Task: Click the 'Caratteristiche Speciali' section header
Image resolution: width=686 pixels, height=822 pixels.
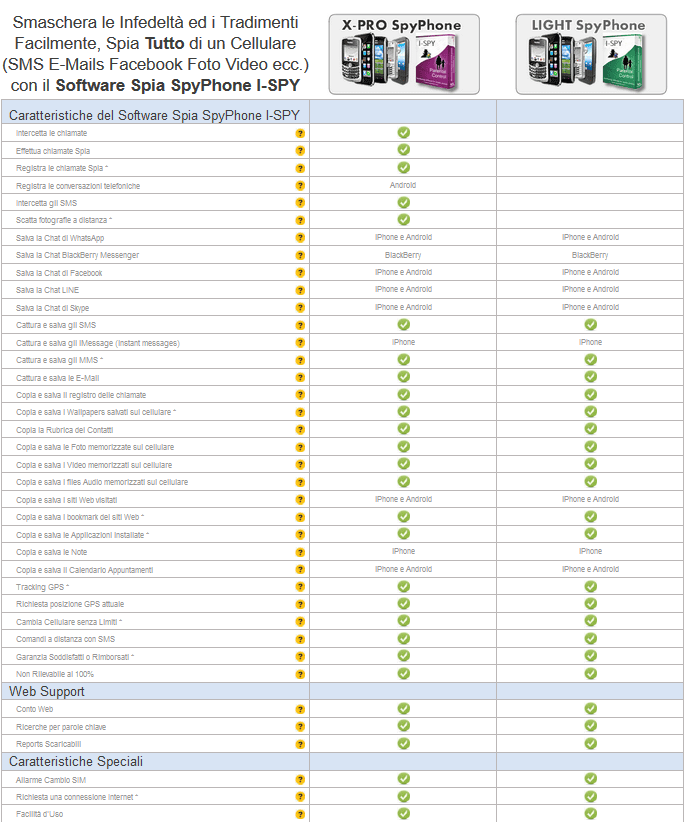Action: [x=76, y=761]
